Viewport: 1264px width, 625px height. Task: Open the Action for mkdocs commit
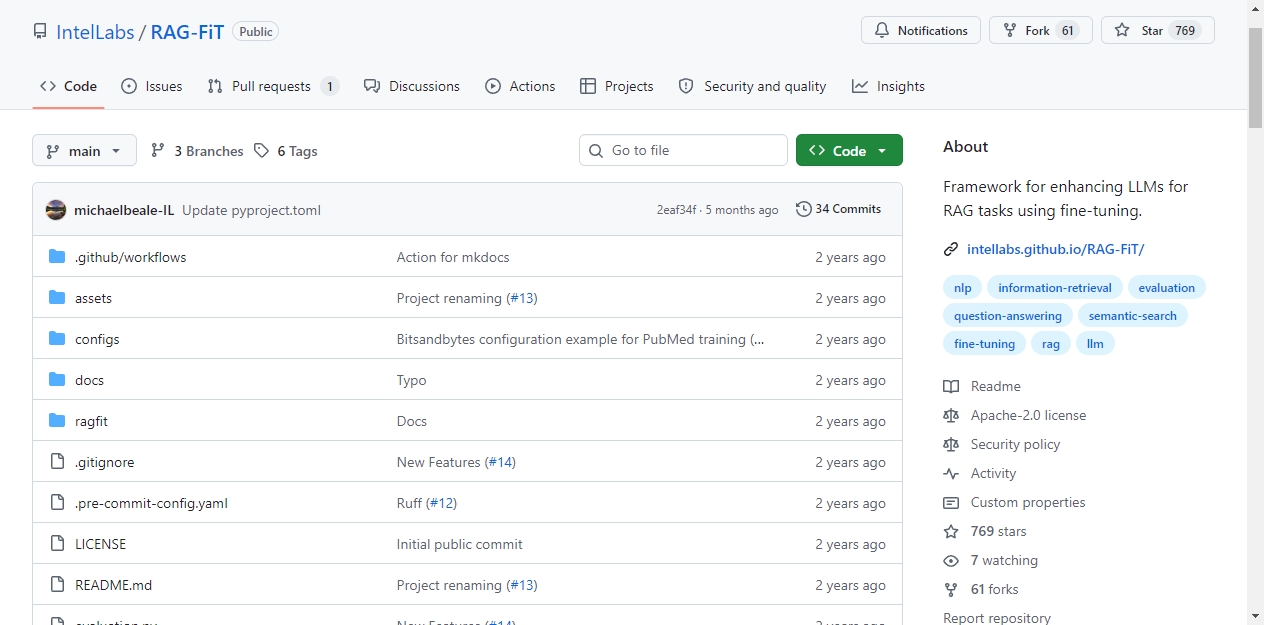click(x=453, y=257)
